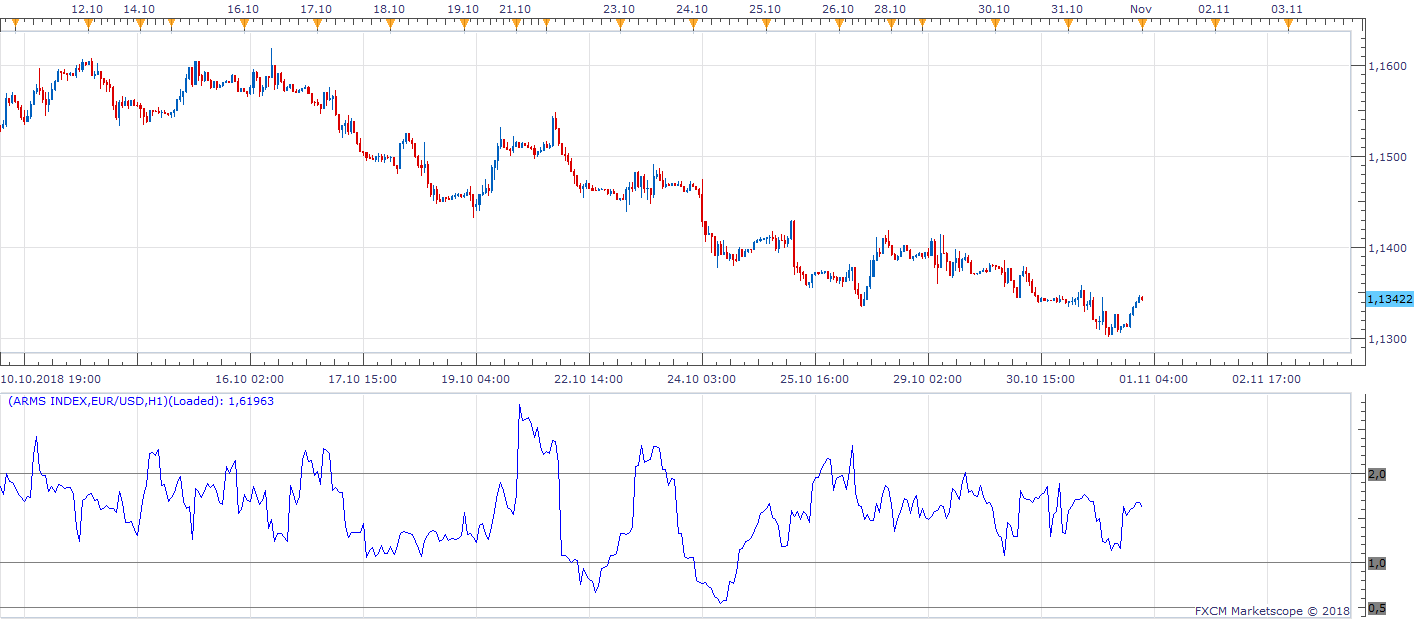The width and height of the screenshot is (1423, 619).
Task: Click the 12.10 day marker triangle
Action: (88, 24)
